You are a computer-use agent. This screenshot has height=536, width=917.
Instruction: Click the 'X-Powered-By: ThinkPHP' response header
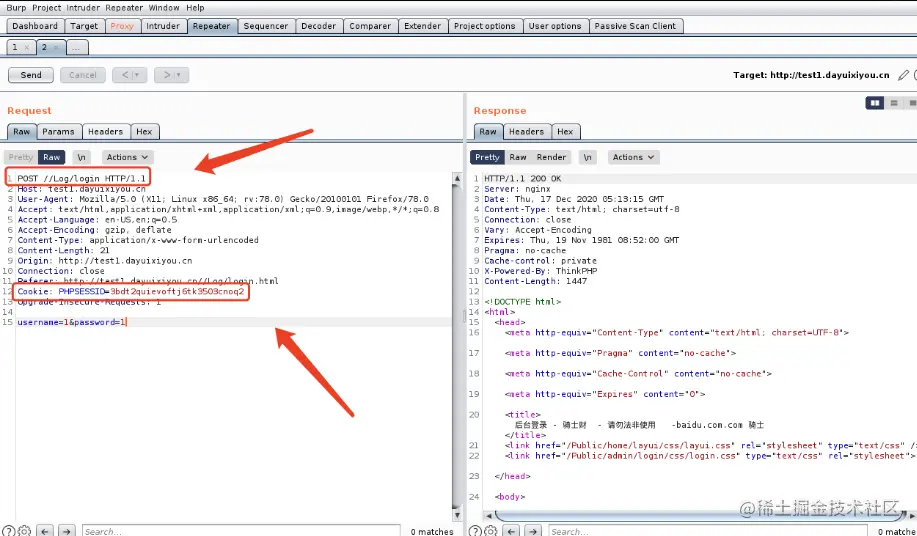540,271
